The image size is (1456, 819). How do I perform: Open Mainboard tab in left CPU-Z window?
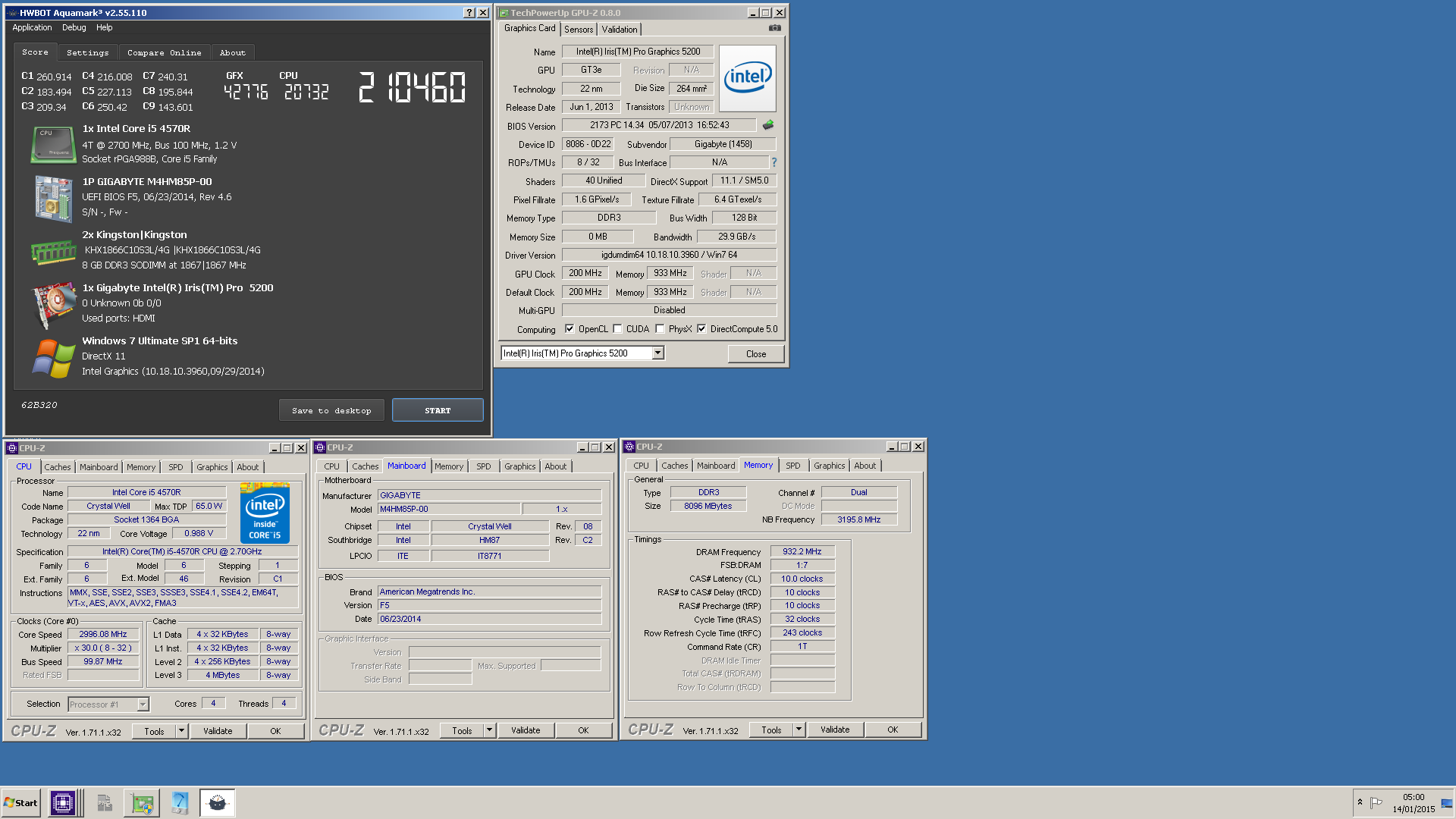99,467
